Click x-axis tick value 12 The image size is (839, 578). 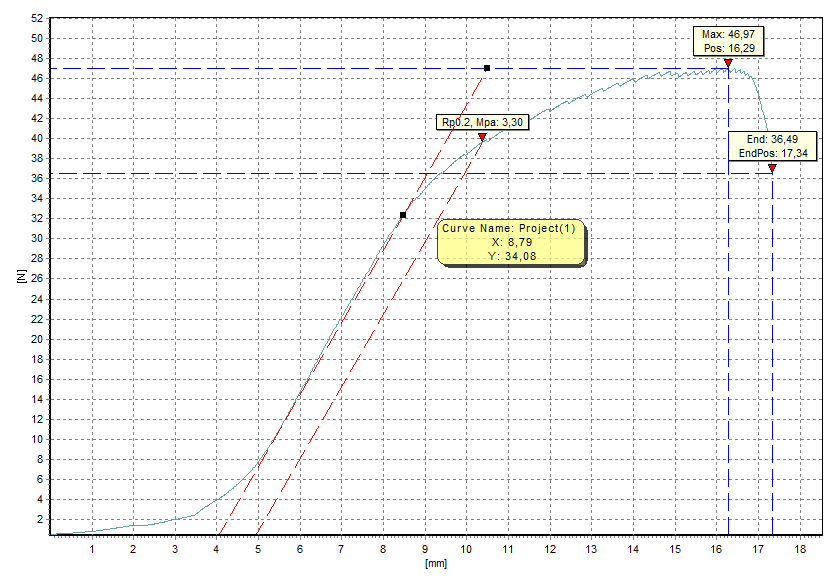click(550, 549)
